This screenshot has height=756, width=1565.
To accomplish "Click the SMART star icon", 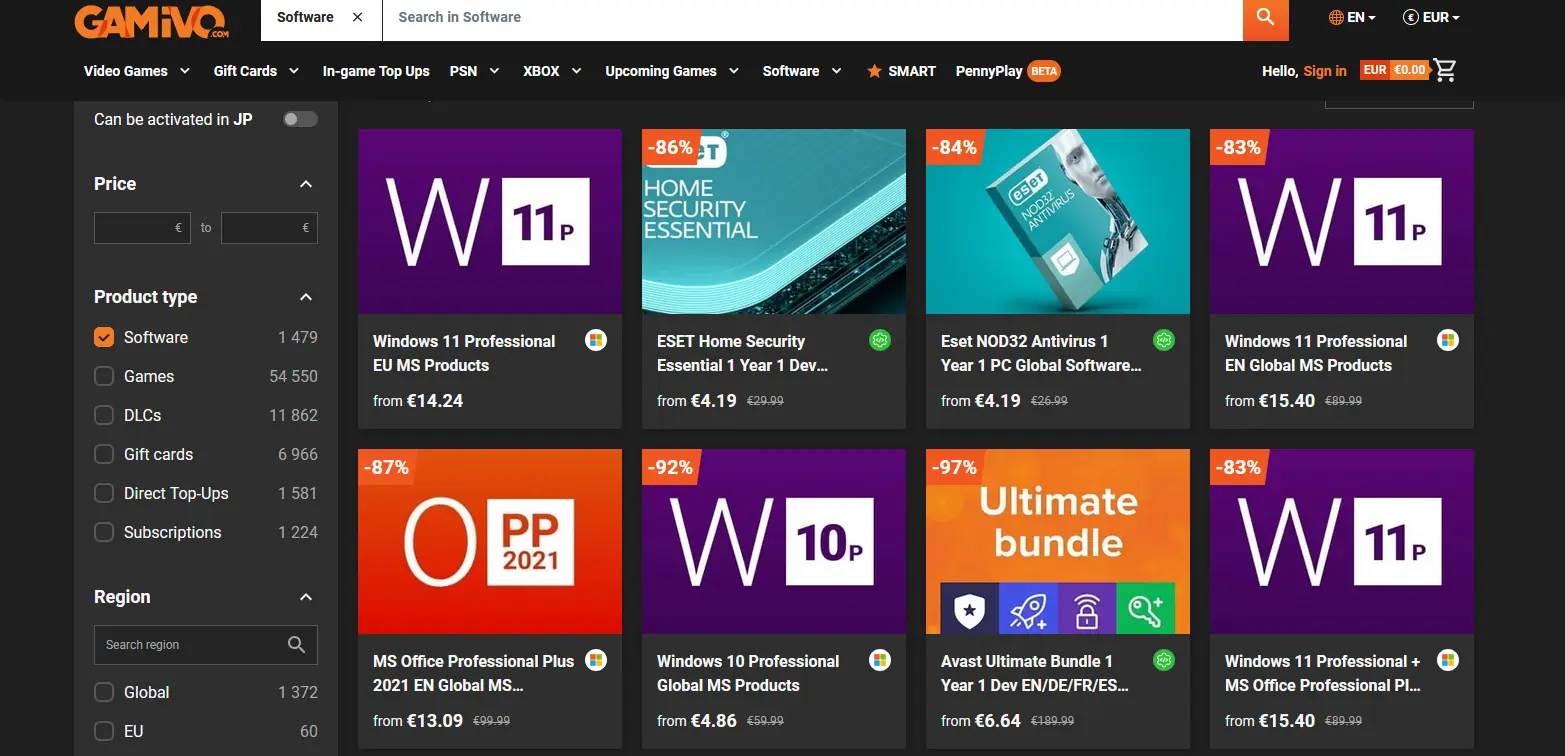I will [x=874, y=71].
